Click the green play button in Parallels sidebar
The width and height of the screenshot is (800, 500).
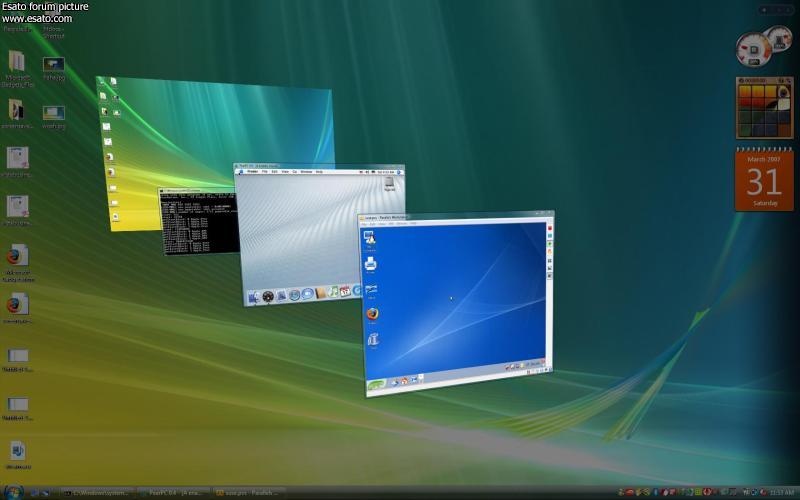point(549,244)
